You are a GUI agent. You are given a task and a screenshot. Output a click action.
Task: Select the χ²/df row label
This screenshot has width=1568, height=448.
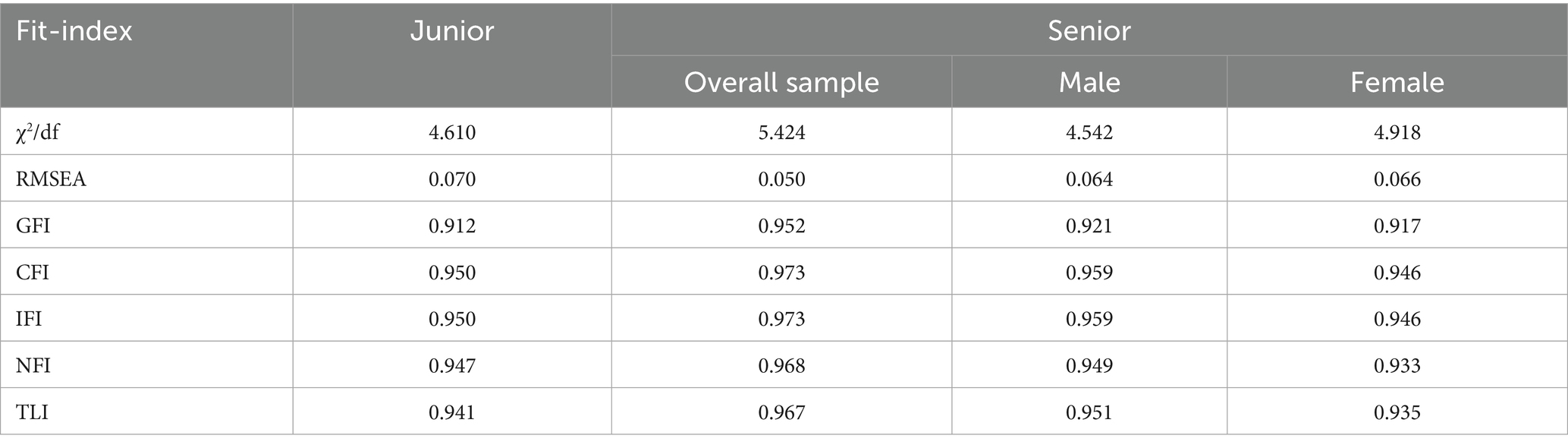(x=38, y=133)
